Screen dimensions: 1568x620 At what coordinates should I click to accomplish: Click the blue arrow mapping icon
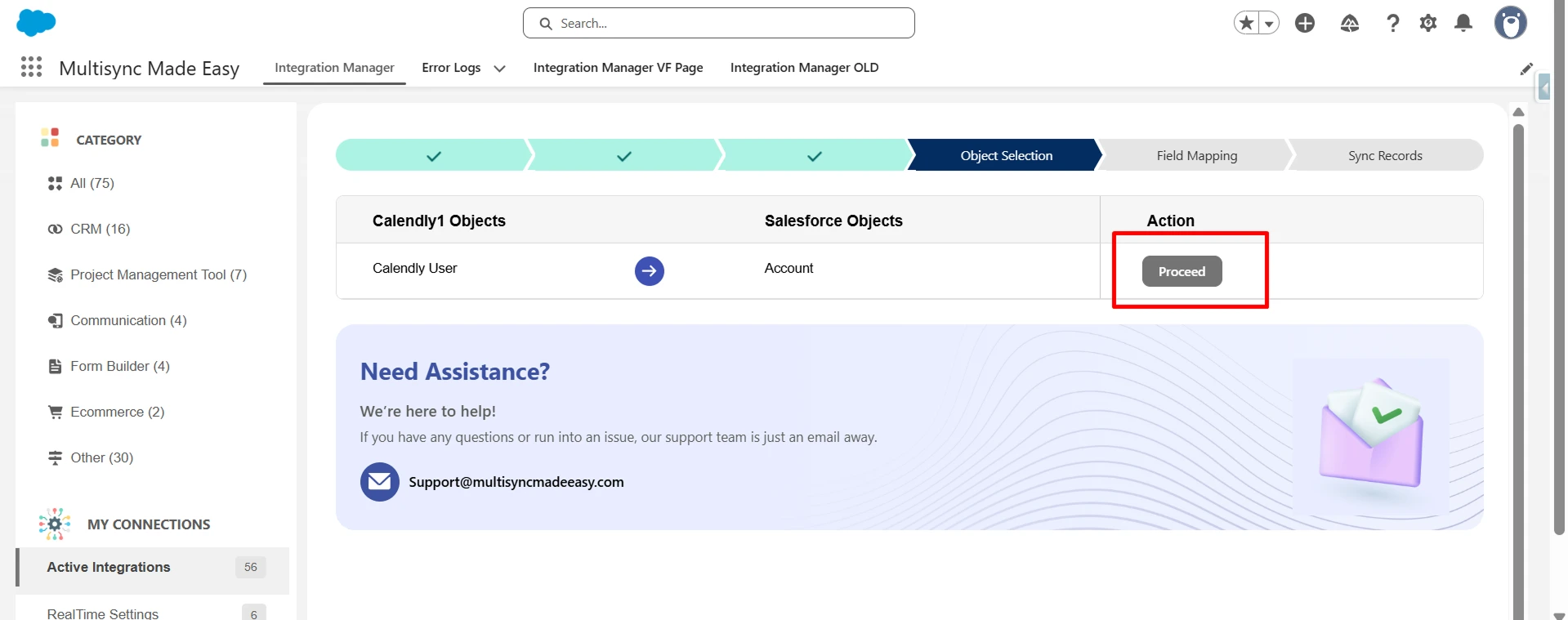[x=650, y=271]
